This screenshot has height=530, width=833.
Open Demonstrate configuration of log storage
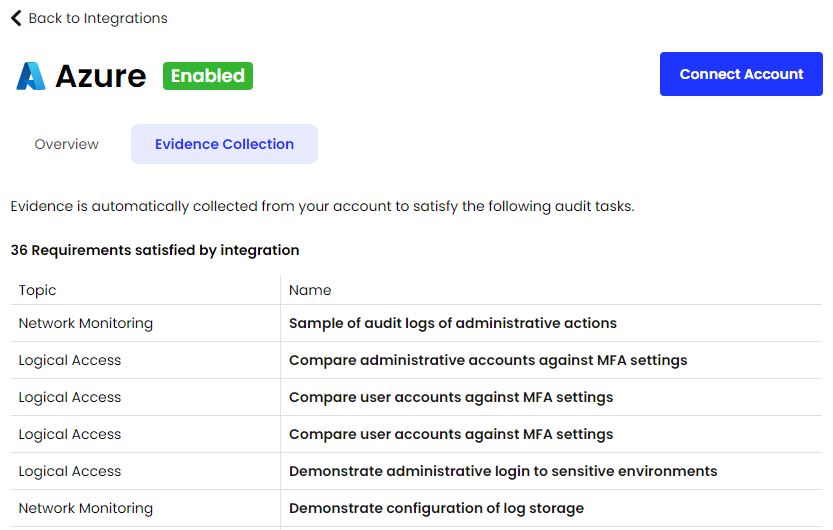pos(436,508)
